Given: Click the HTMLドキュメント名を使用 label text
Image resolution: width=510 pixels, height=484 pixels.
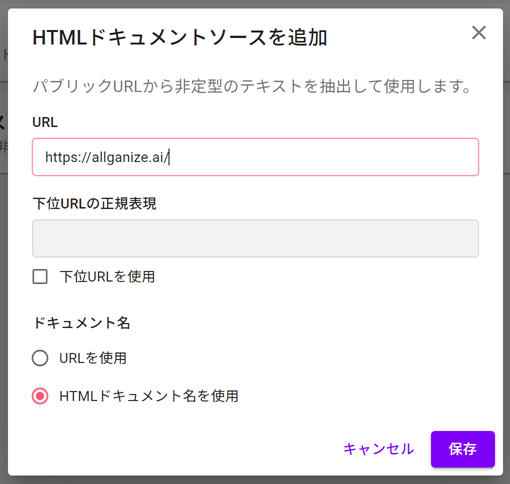Looking at the screenshot, I should click(x=149, y=396).
